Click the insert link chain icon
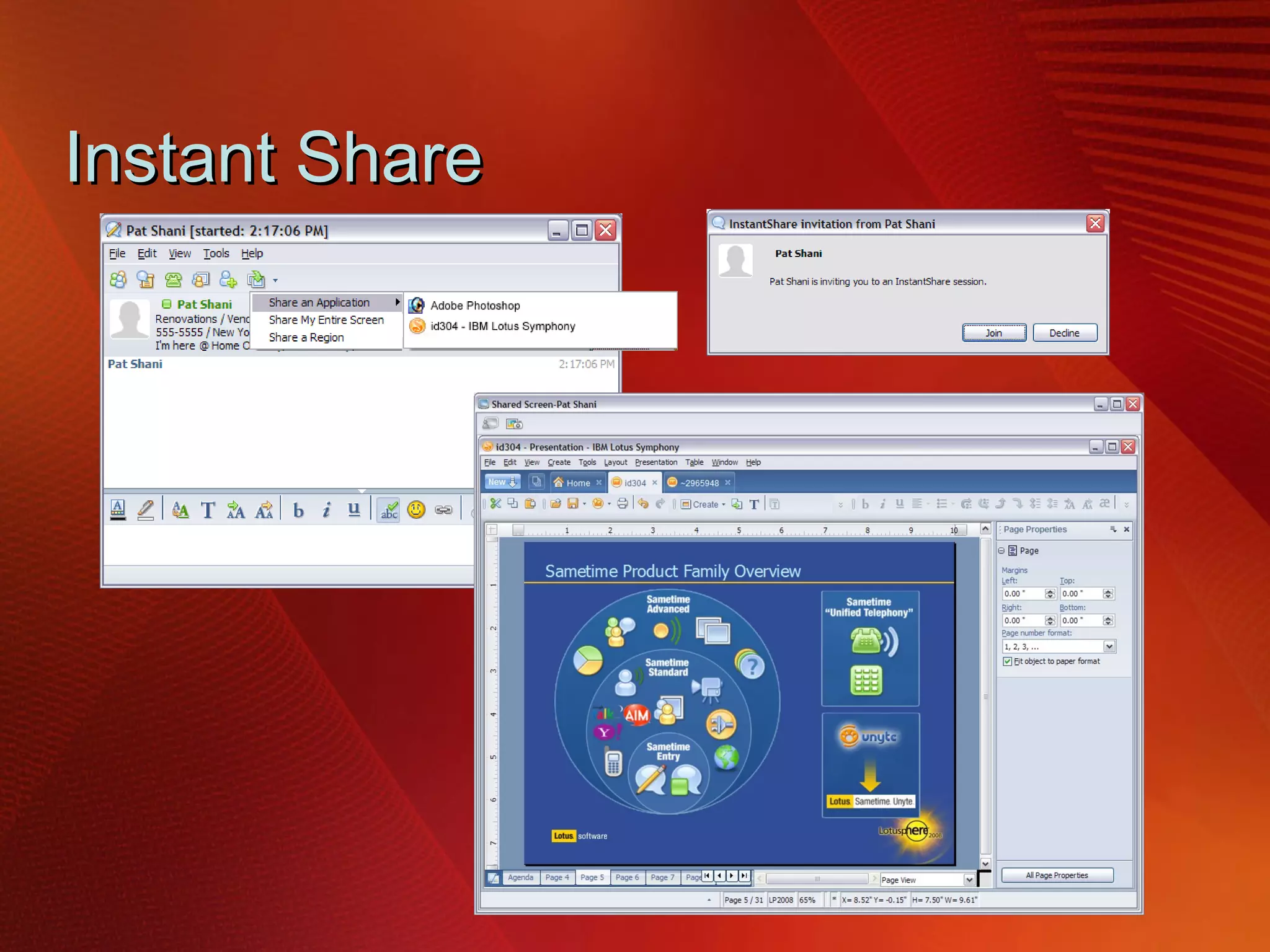Viewport: 1270px width, 952px height. pos(443,509)
